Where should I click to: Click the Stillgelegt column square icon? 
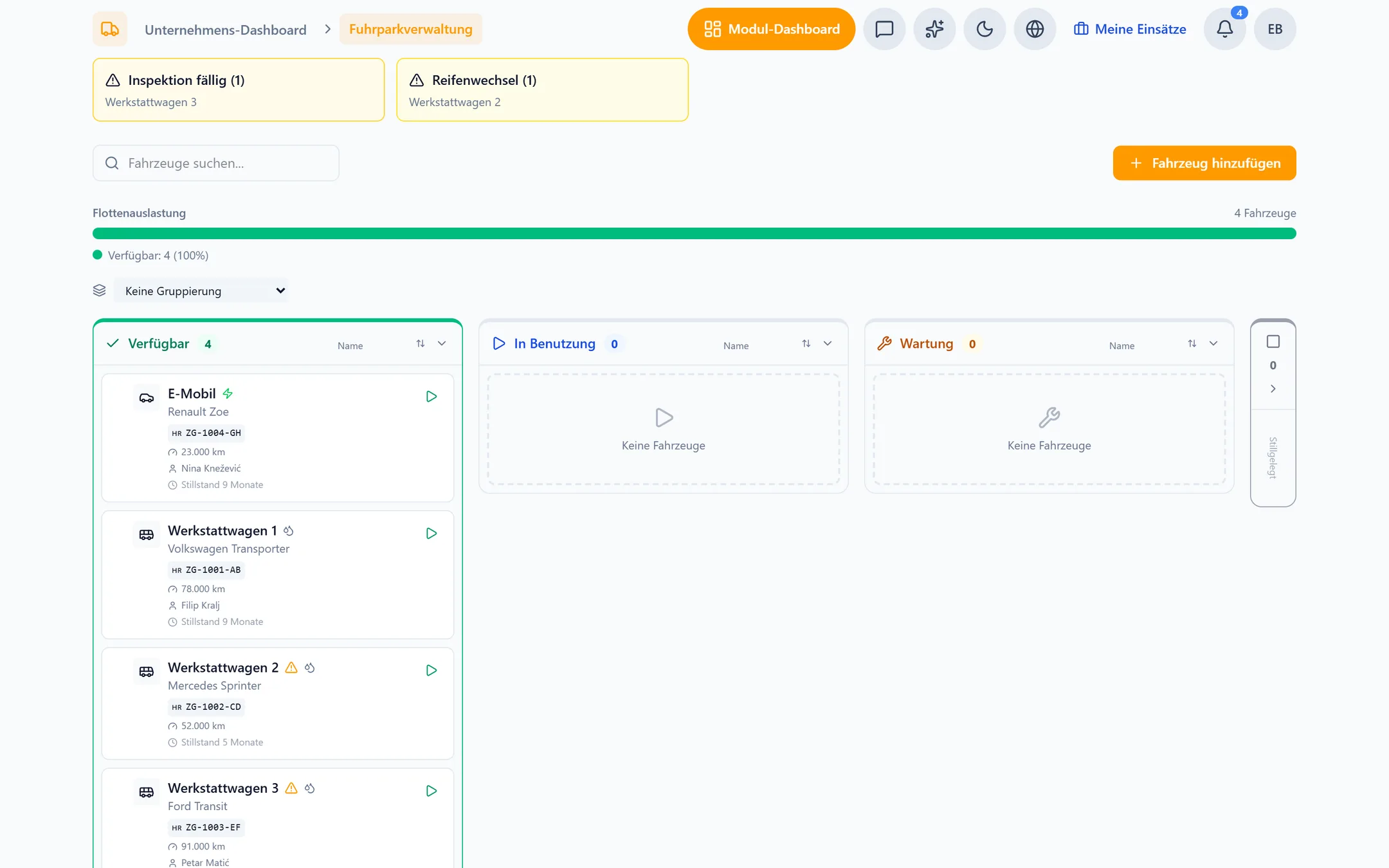pos(1273,341)
